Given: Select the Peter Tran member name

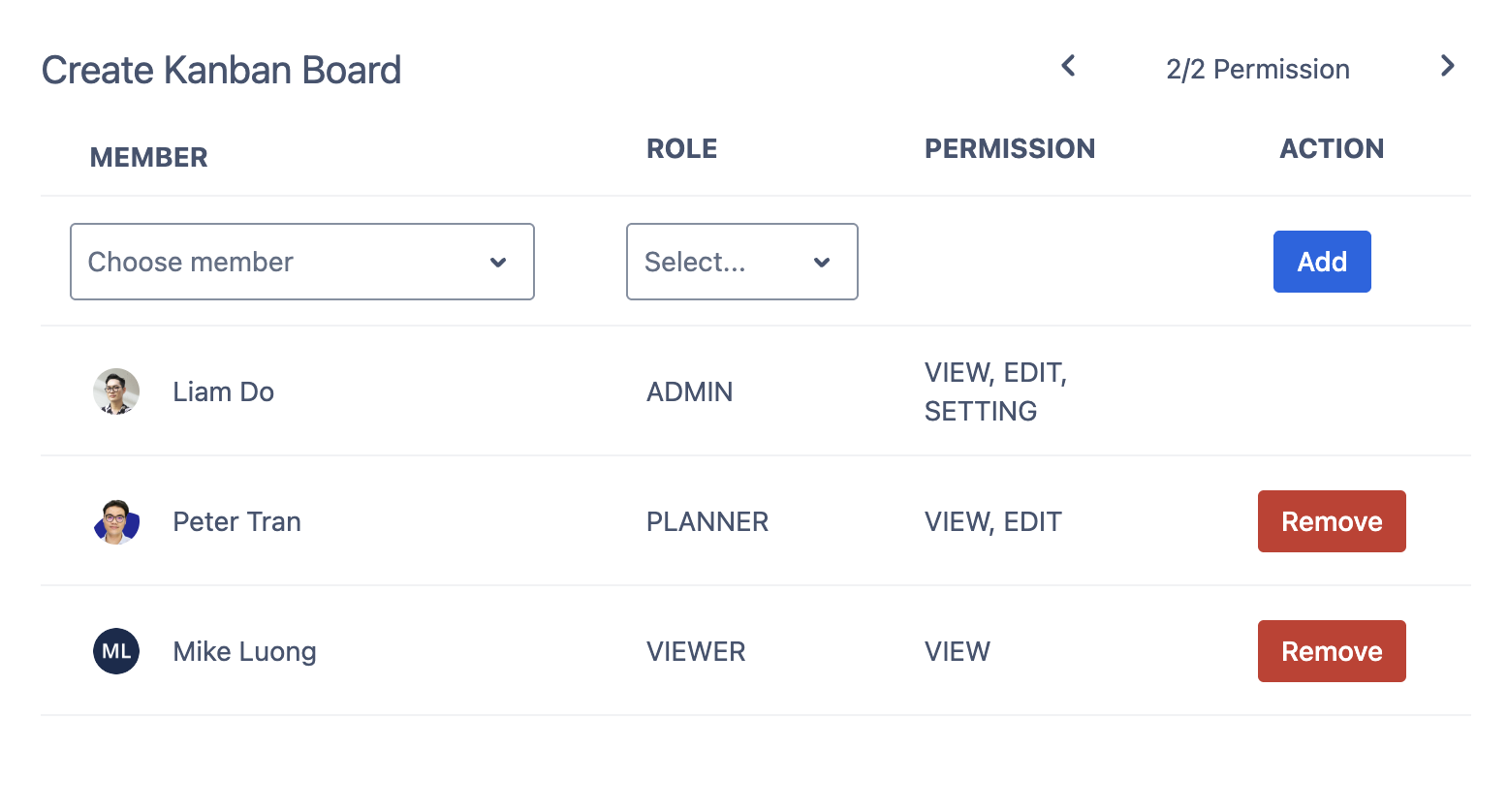Looking at the screenshot, I should [236, 521].
